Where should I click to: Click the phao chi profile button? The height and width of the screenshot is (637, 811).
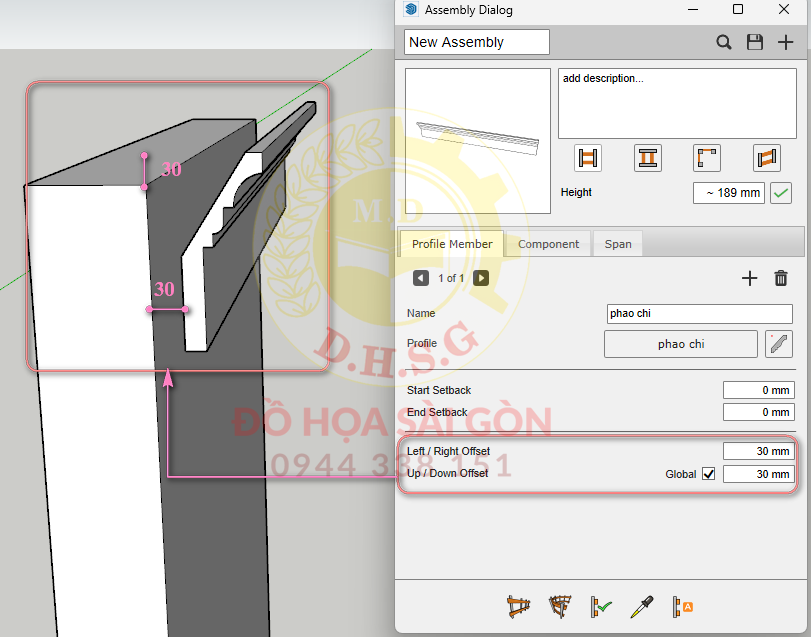pos(681,344)
